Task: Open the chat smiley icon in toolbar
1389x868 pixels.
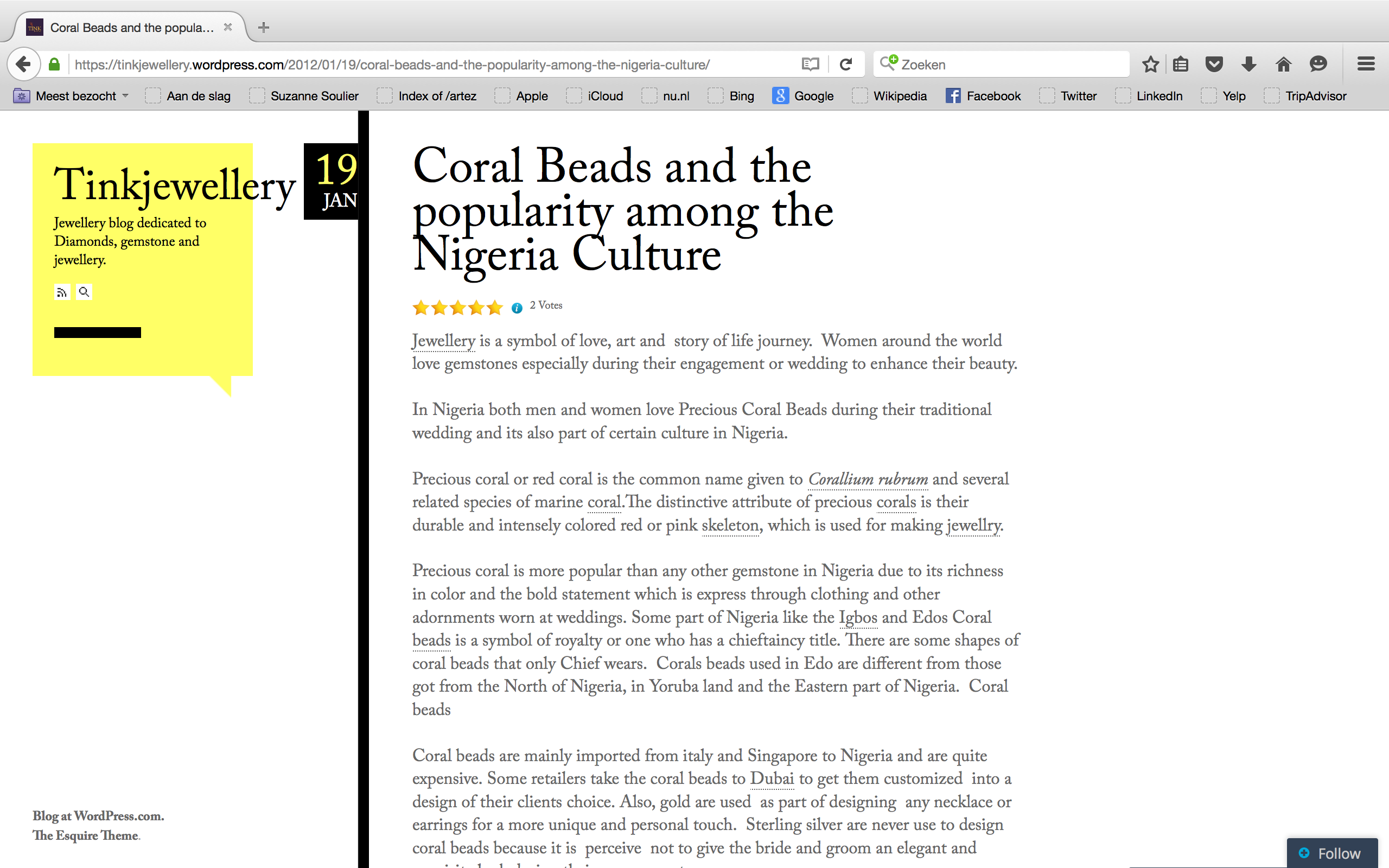Action: tap(1318, 65)
